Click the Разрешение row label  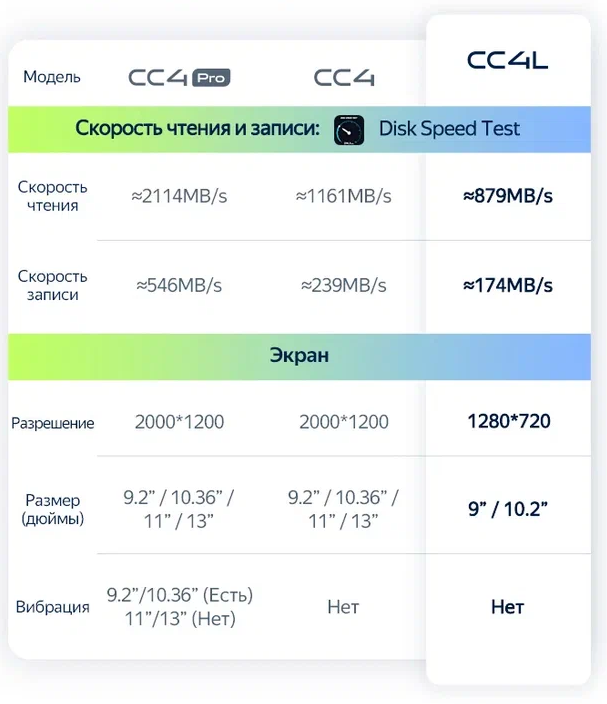tap(53, 423)
